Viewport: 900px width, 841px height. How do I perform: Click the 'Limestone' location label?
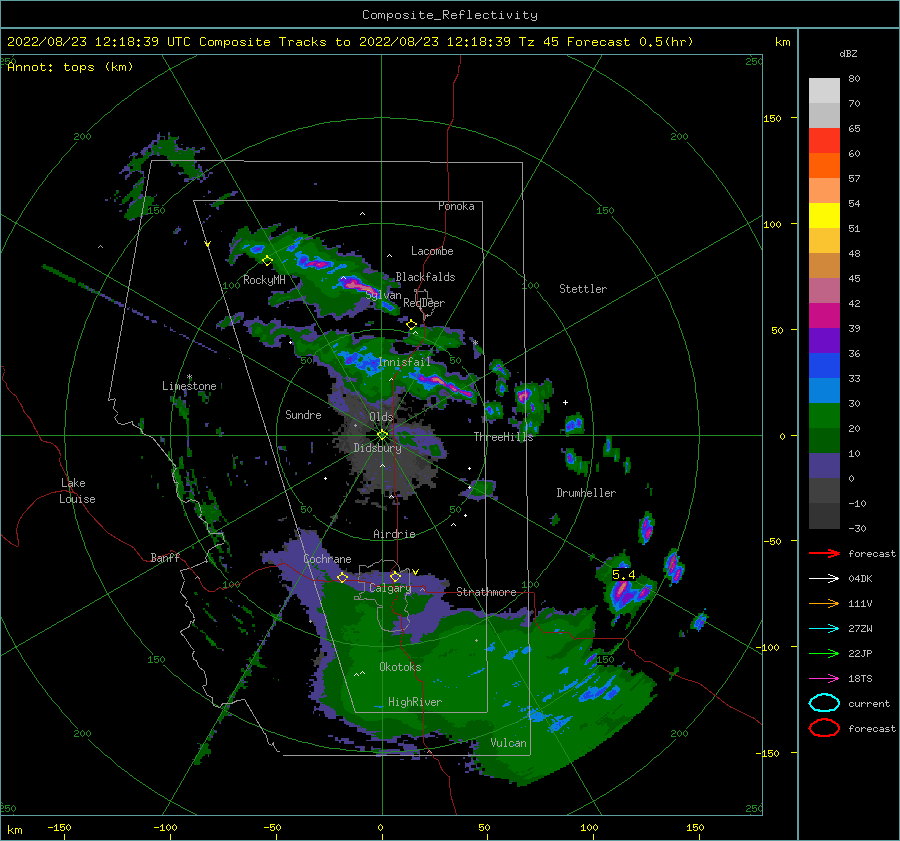coord(189,386)
